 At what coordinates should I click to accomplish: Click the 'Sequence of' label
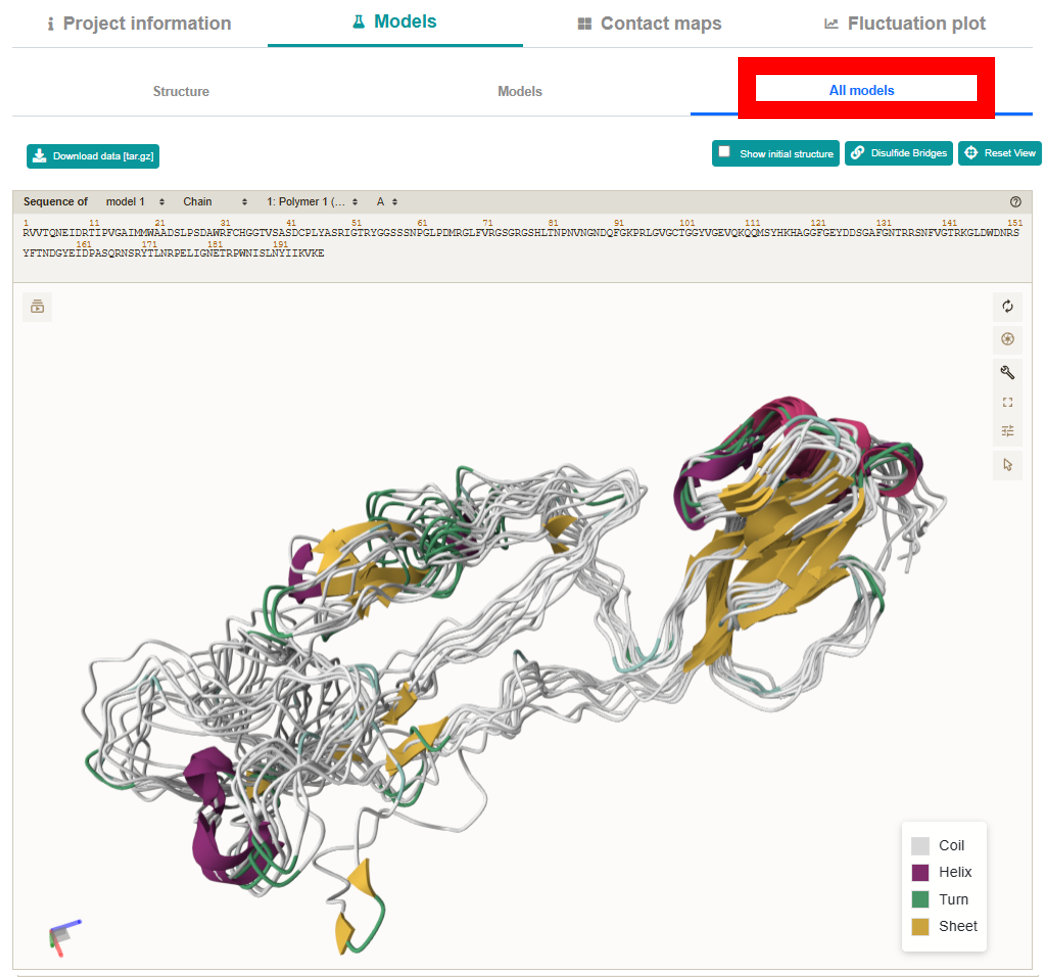[x=56, y=201]
